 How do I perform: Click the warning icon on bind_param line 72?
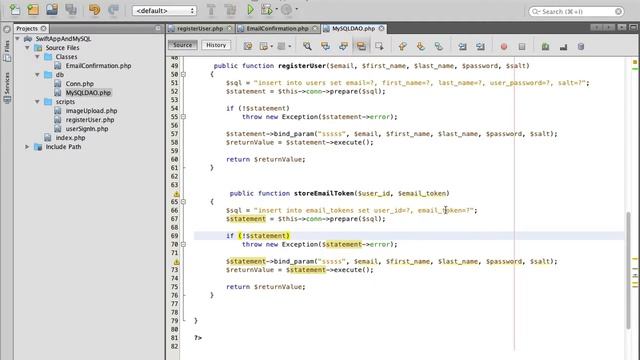point(176,262)
